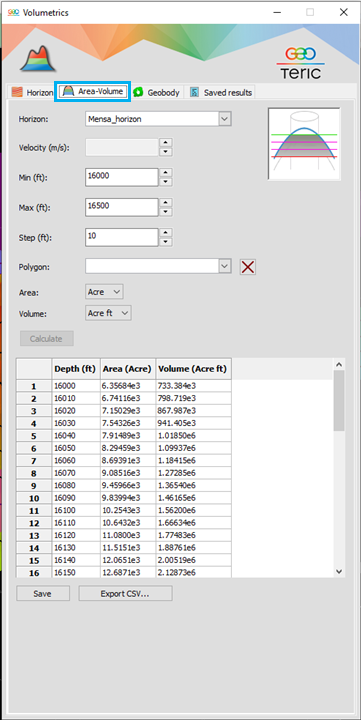The image size is (361, 720).
Task: Click the Min (ft) field showing 16000
Action: [122, 177]
